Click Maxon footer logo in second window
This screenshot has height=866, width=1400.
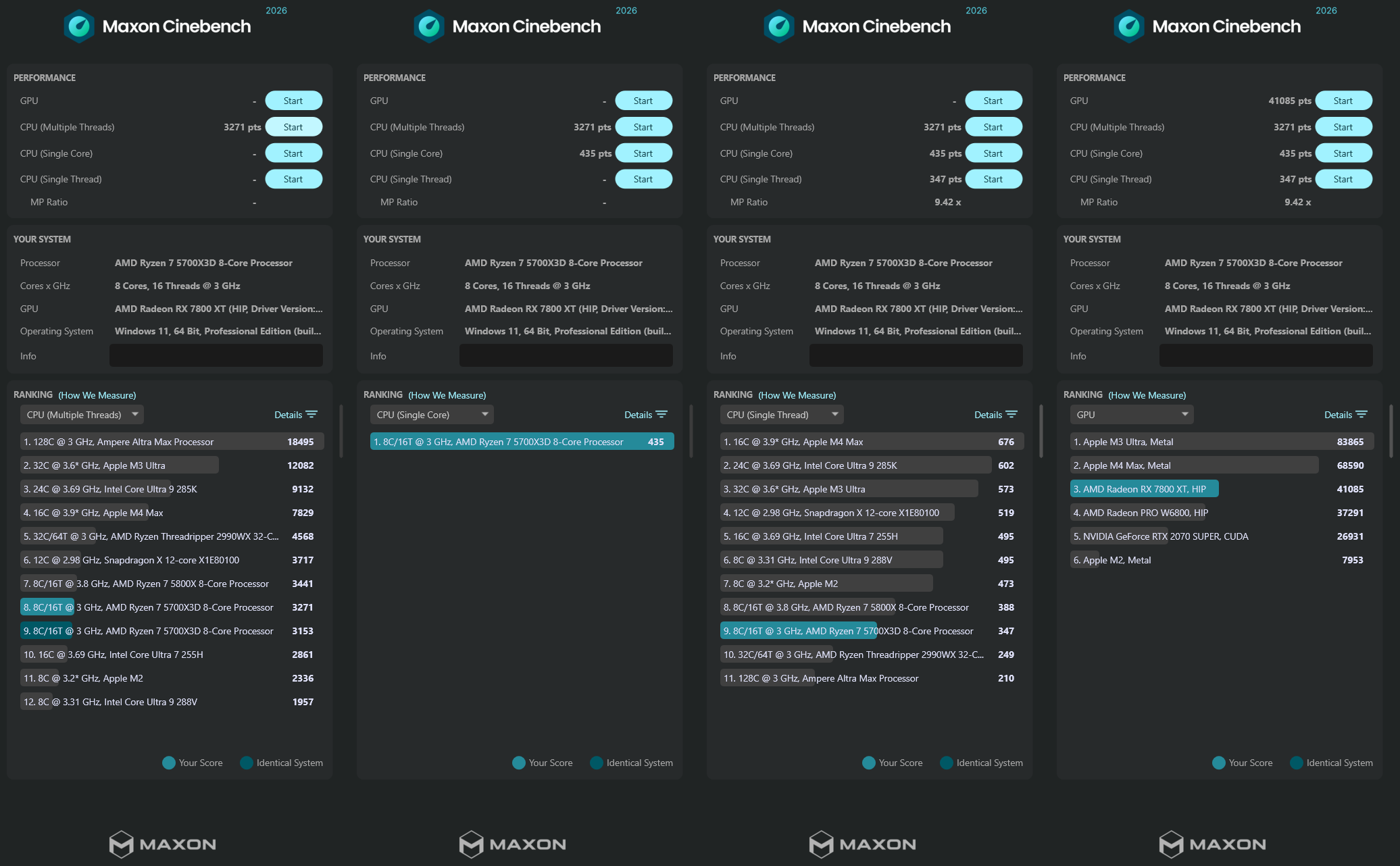point(513,844)
